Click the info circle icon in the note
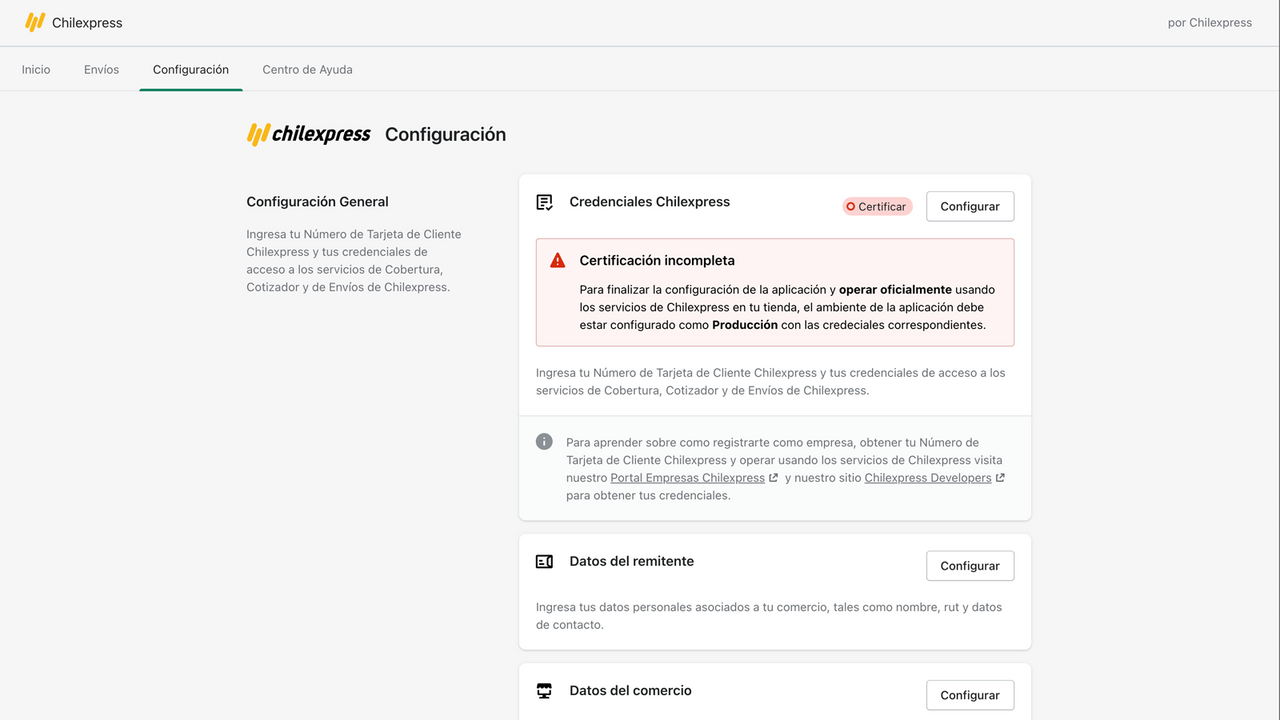 [x=545, y=441]
